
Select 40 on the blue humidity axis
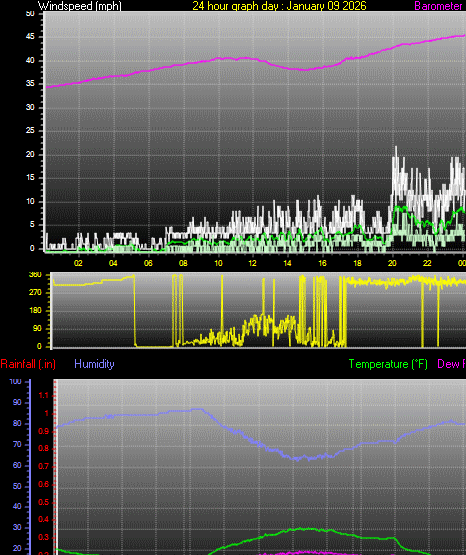pyautogui.click(x=17, y=507)
